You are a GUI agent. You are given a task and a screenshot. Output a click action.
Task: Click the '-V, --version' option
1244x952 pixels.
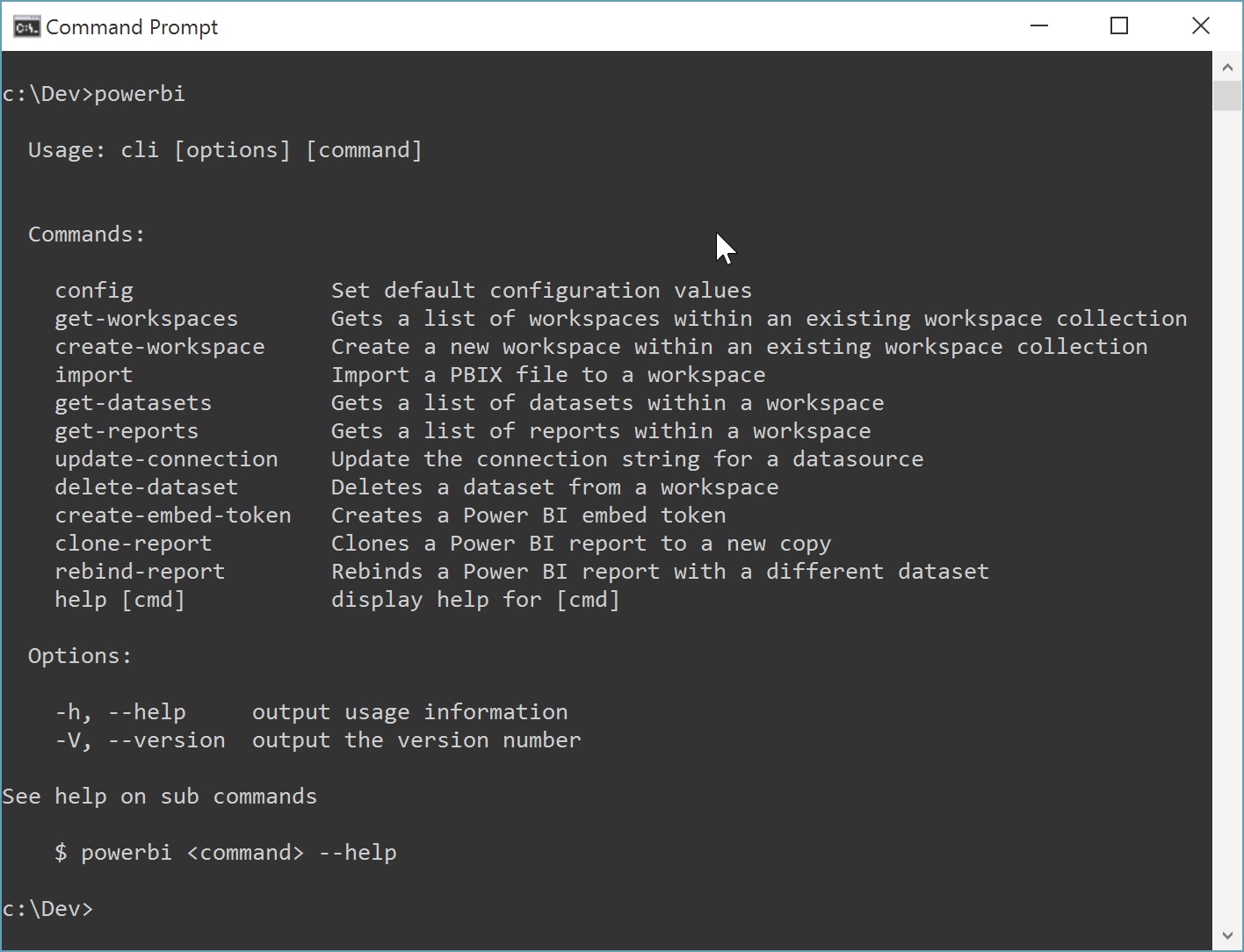(141, 740)
